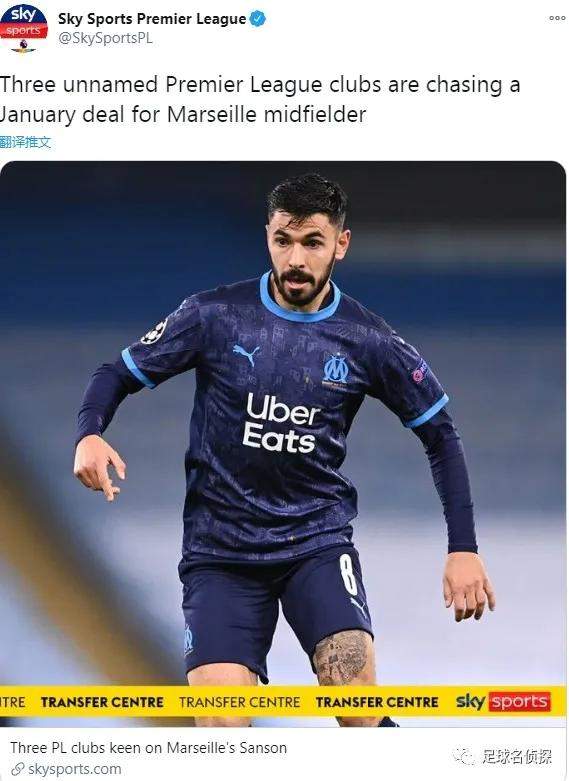Open the @SkySportsPL handle link
569x781 pixels.
[105, 39]
